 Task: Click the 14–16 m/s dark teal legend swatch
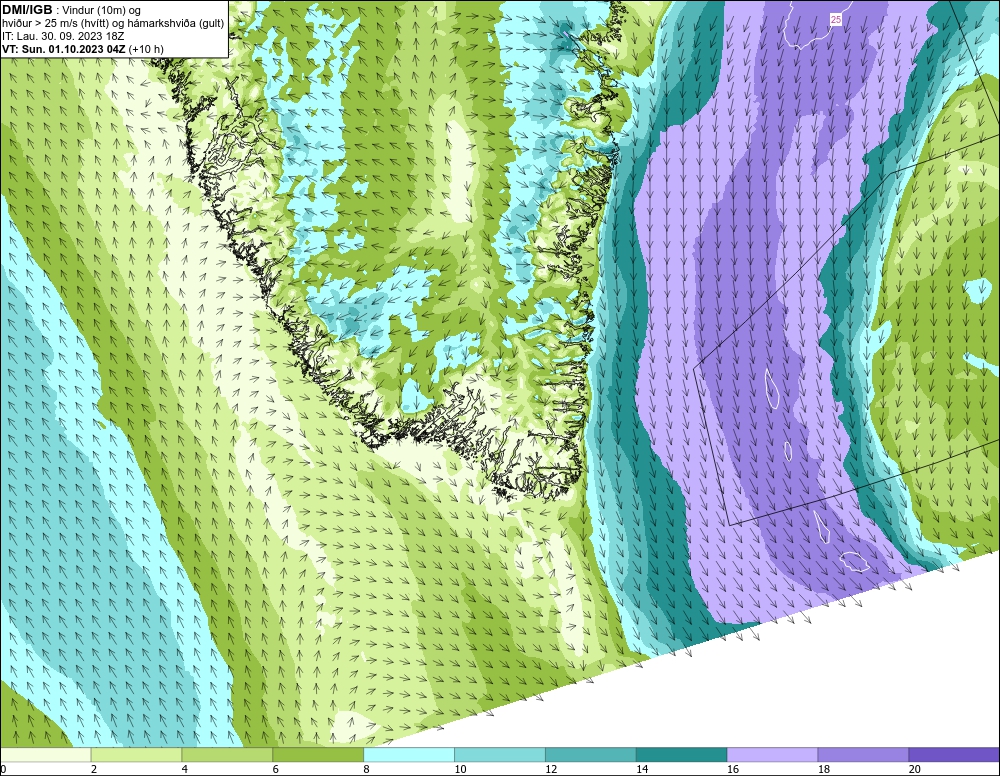pos(682,755)
